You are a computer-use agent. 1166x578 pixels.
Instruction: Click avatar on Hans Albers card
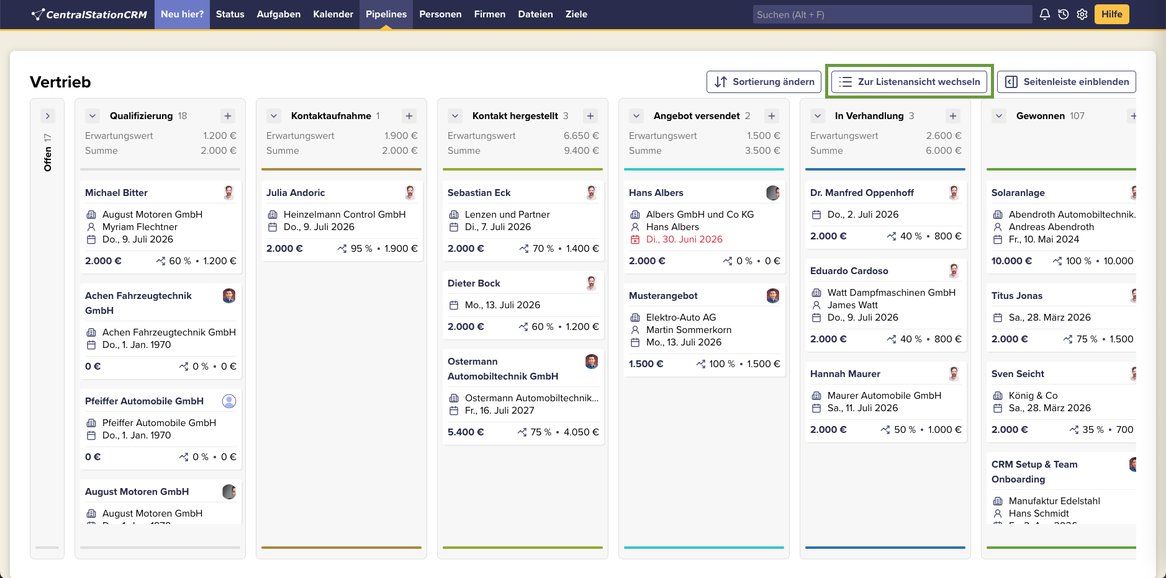click(773, 193)
